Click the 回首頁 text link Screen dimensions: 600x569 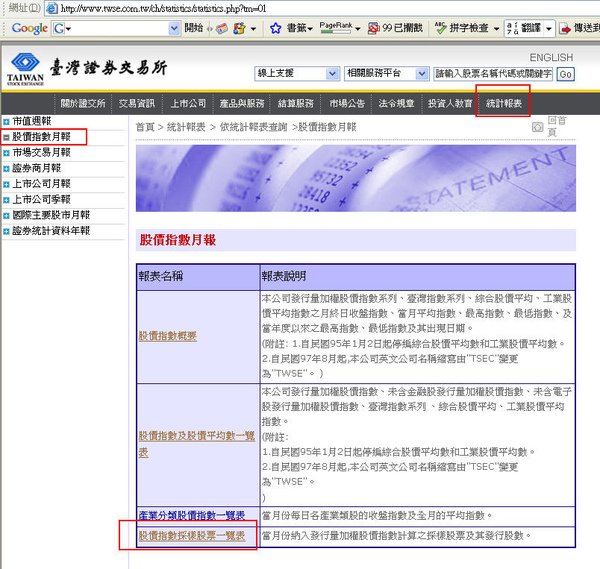pyautogui.click(x=557, y=127)
